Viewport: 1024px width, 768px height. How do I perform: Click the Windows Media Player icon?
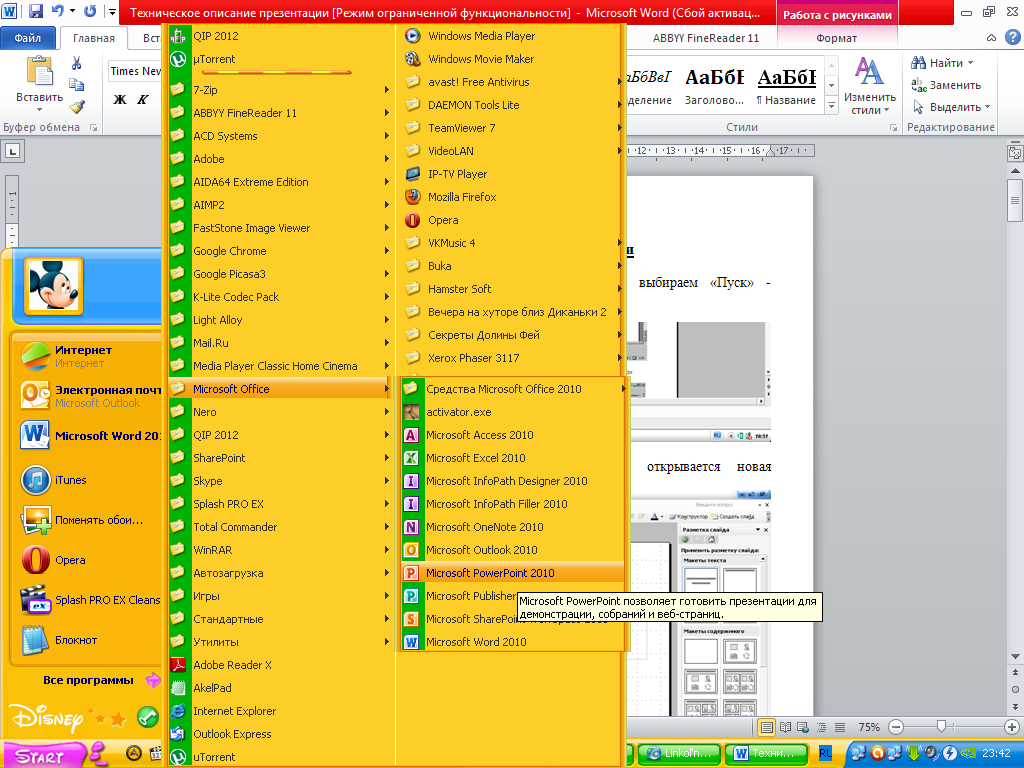point(412,36)
